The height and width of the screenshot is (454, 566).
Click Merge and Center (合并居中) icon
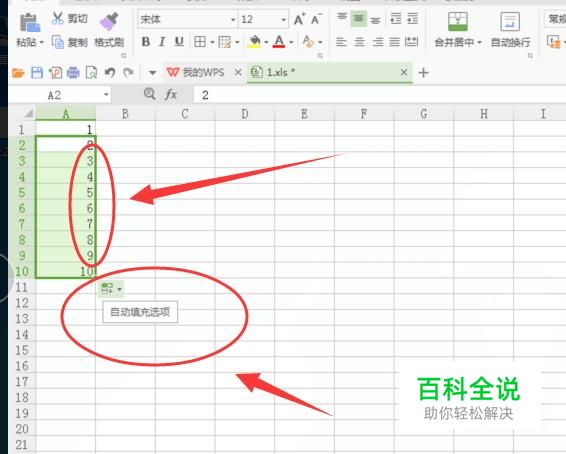click(x=458, y=22)
